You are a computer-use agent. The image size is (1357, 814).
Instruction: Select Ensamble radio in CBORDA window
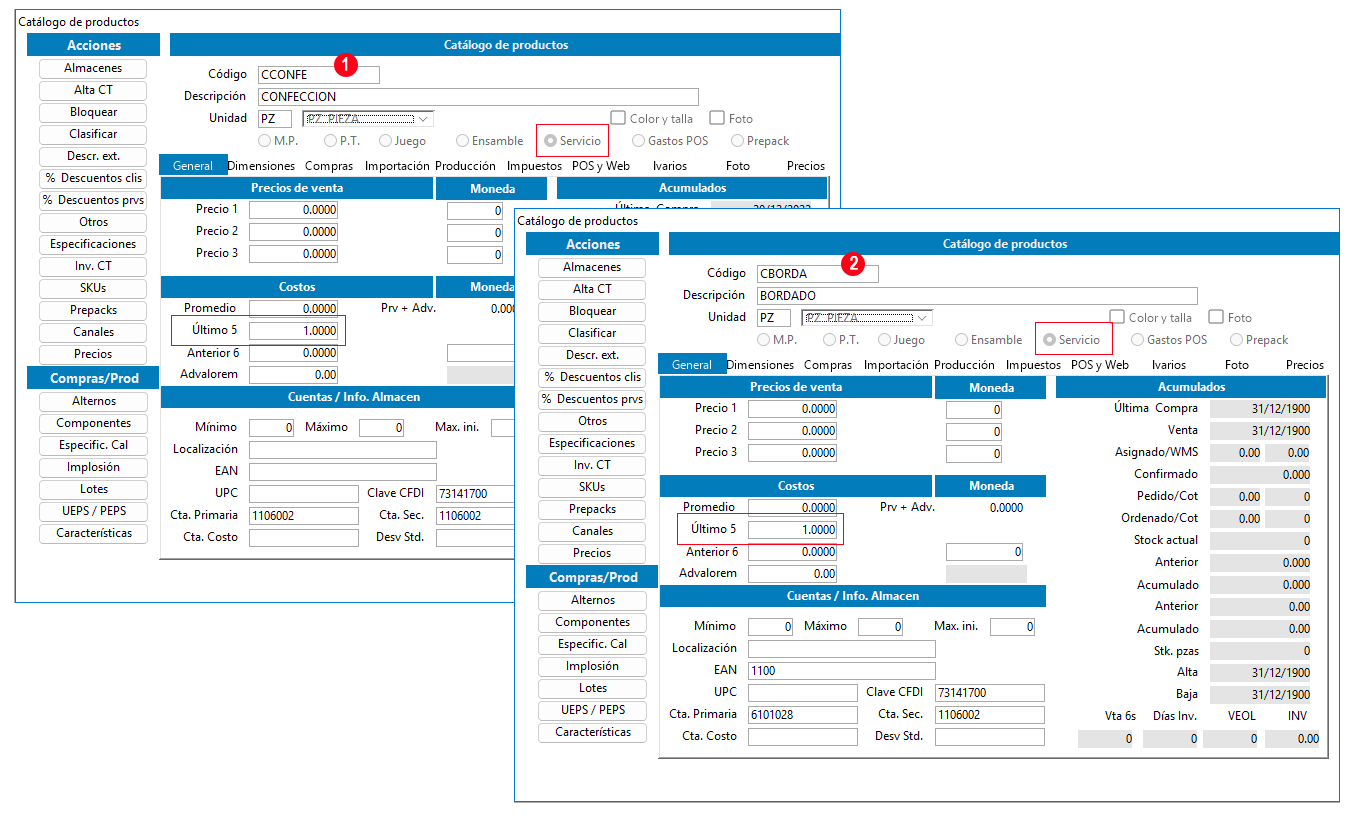coord(961,340)
